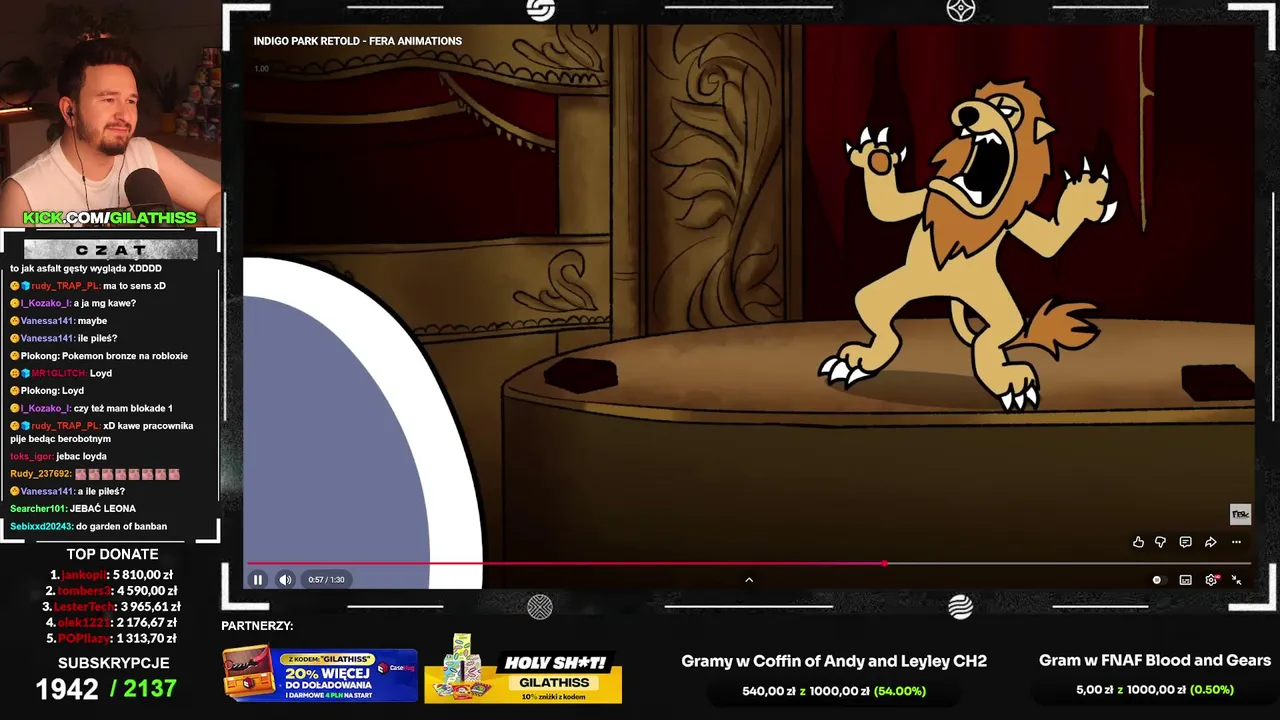Mute the video with the speaker icon

tap(286, 579)
